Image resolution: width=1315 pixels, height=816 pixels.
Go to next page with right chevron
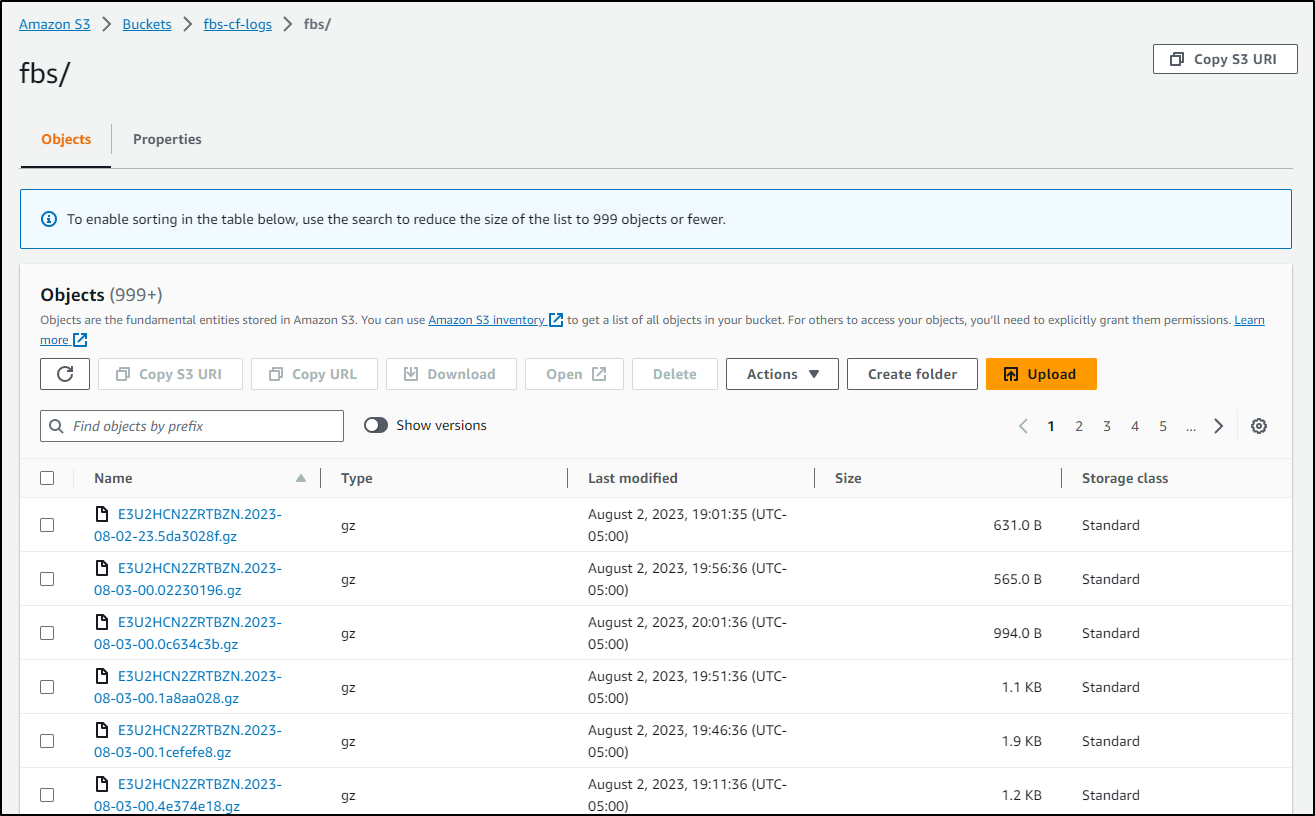pyautogui.click(x=1218, y=426)
